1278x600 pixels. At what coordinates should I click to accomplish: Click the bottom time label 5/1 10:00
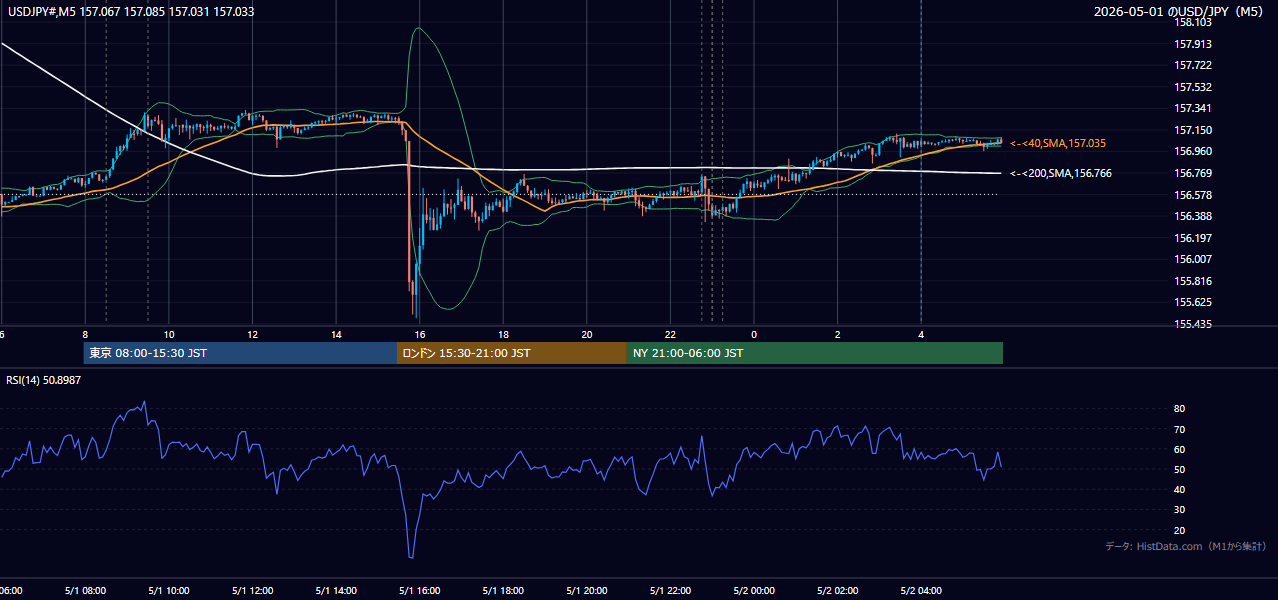[169, 591]
